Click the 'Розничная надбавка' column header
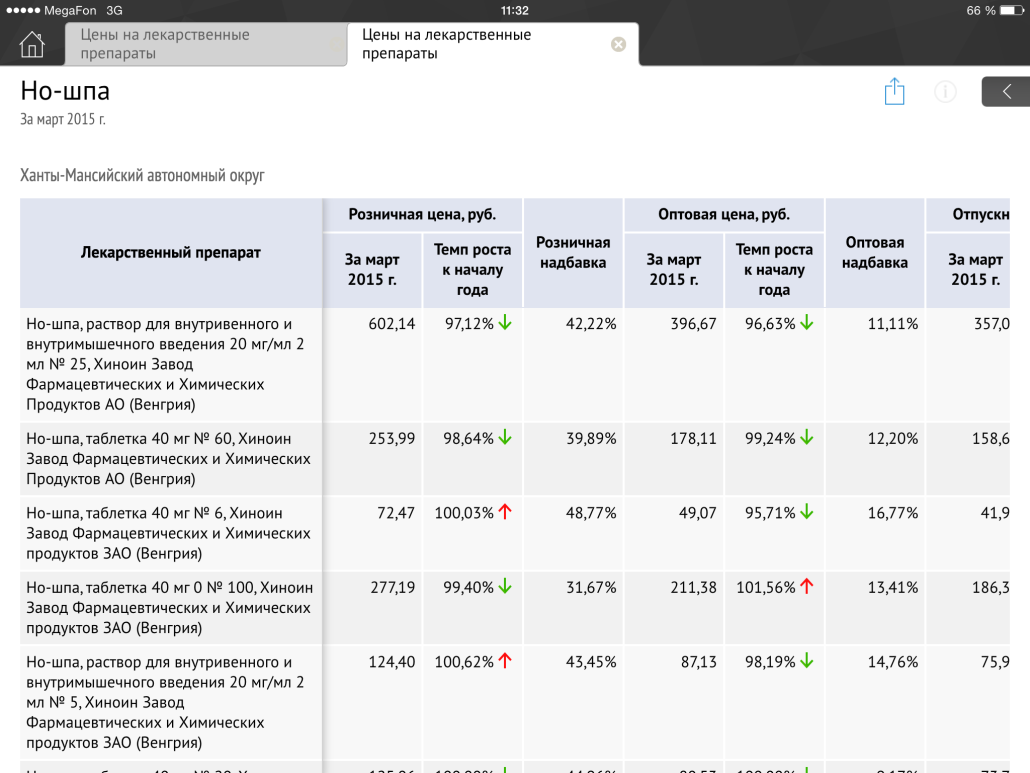This screenshot has height=773, width=1030. pyautogui.click(x=573, y=253)
